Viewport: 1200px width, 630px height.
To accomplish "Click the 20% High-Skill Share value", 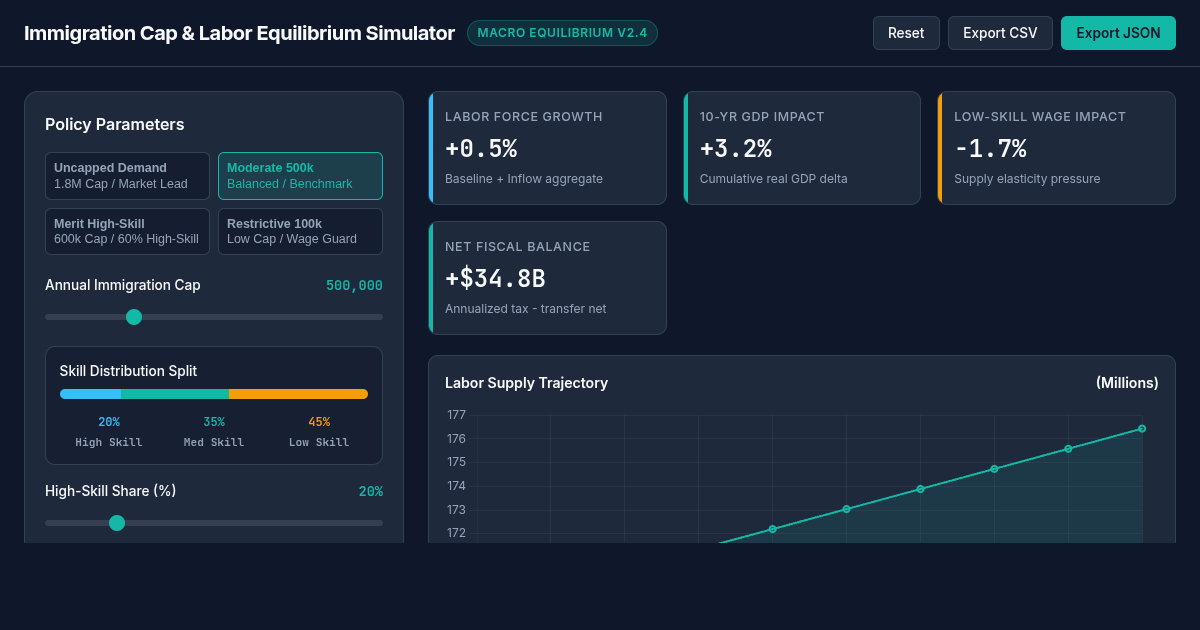I will pyautogui.click(x=371, y=492).
